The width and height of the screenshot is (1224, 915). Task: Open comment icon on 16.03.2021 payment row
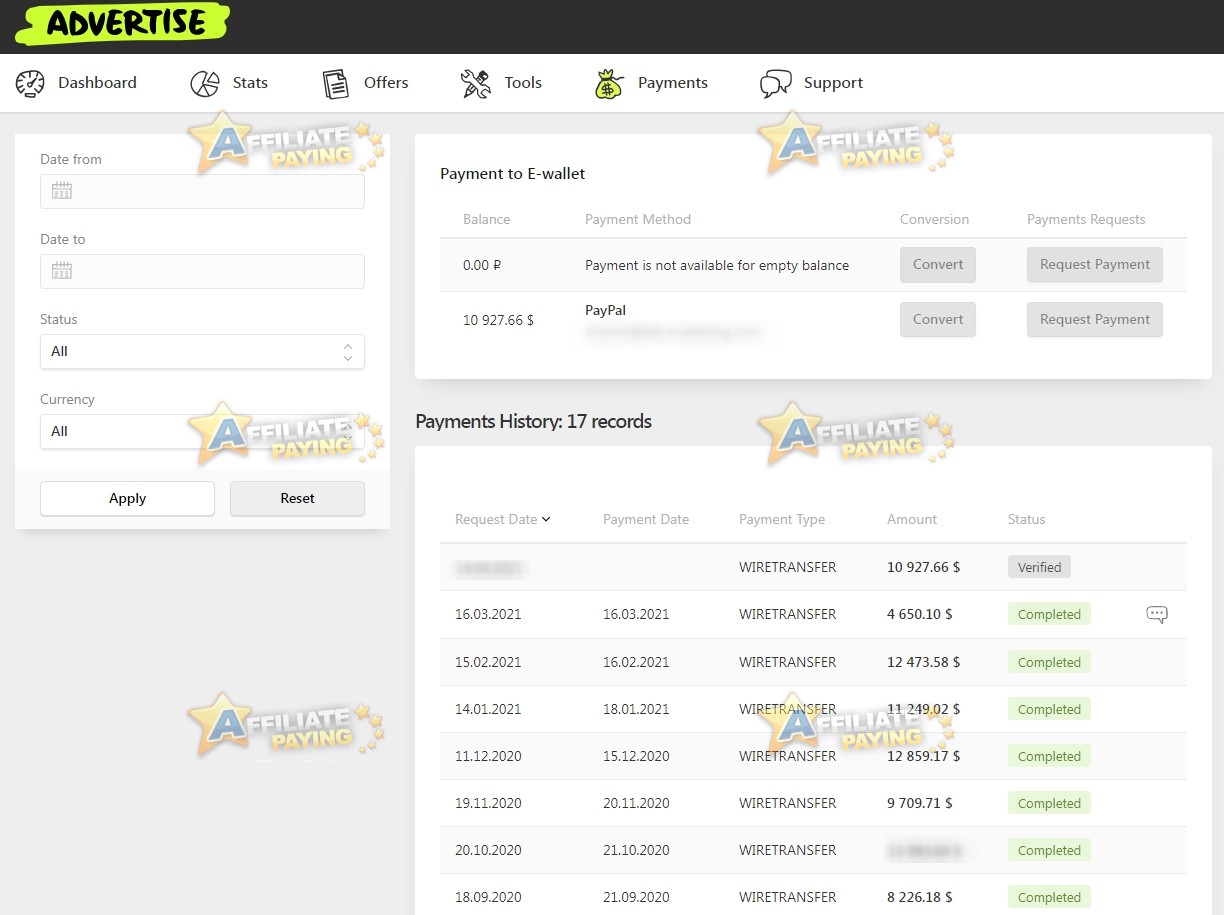1157,615
